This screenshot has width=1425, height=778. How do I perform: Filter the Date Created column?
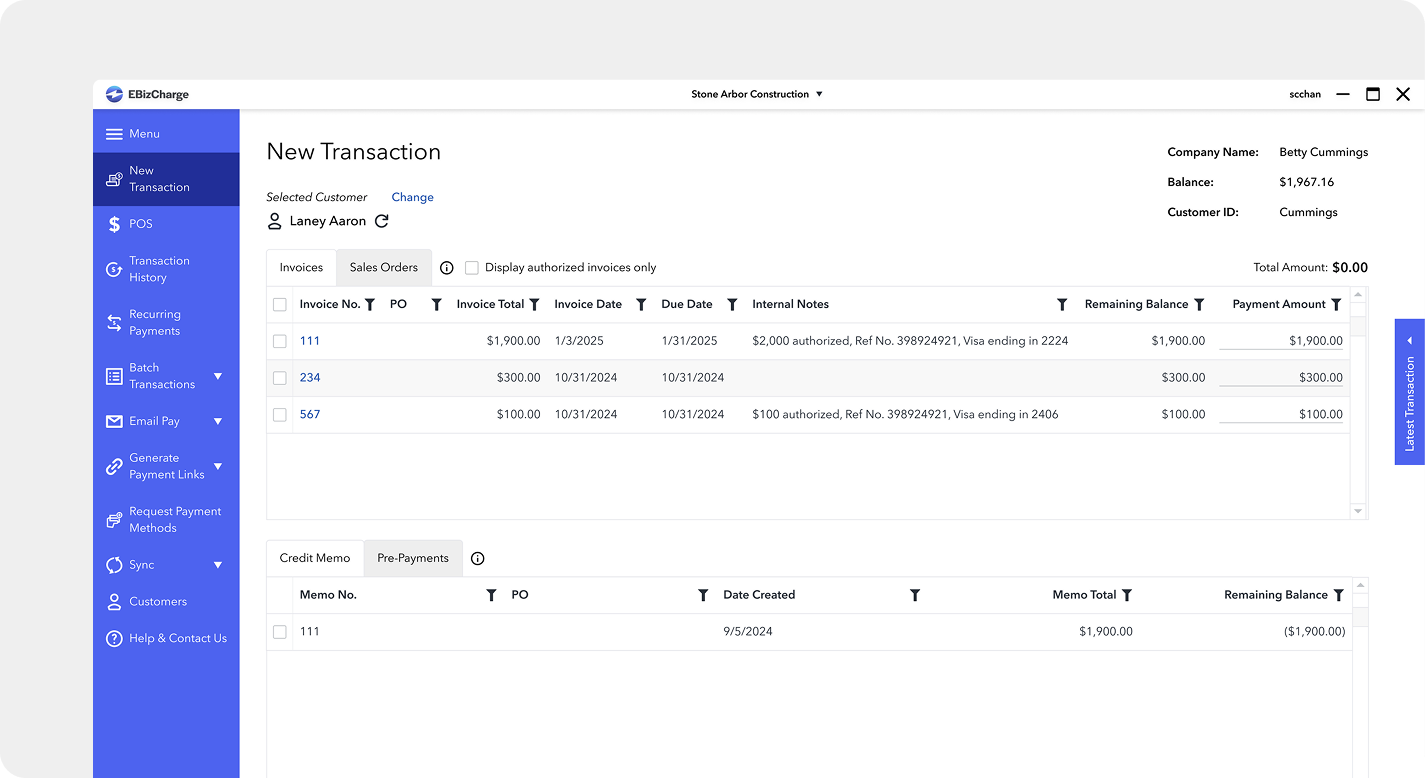click(x=915, y=595)
